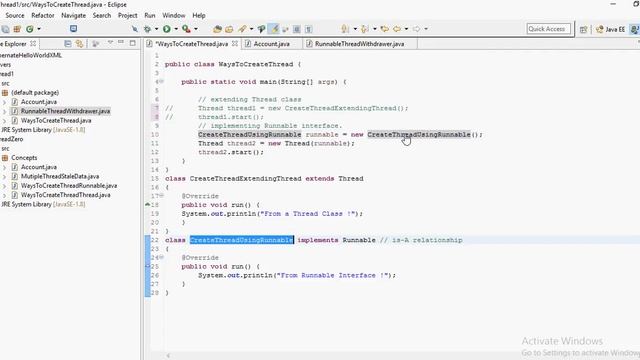Click the Open Perspective icon
This screenshot has height=360, width=640.
[x=584, y=29]
